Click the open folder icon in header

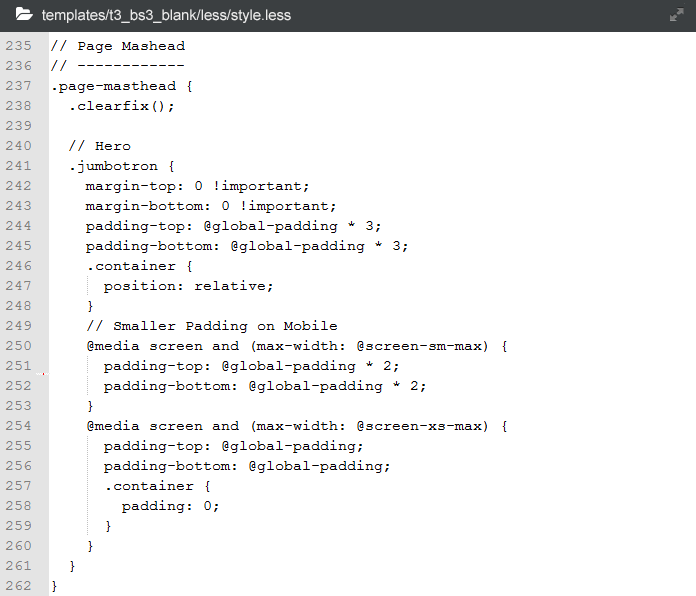pos(24,15)
